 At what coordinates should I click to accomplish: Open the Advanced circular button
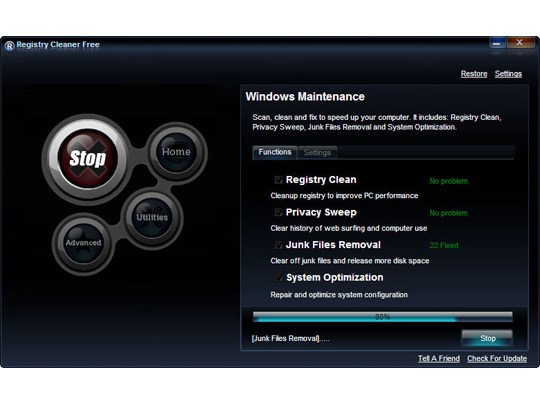tap(83, 243)
